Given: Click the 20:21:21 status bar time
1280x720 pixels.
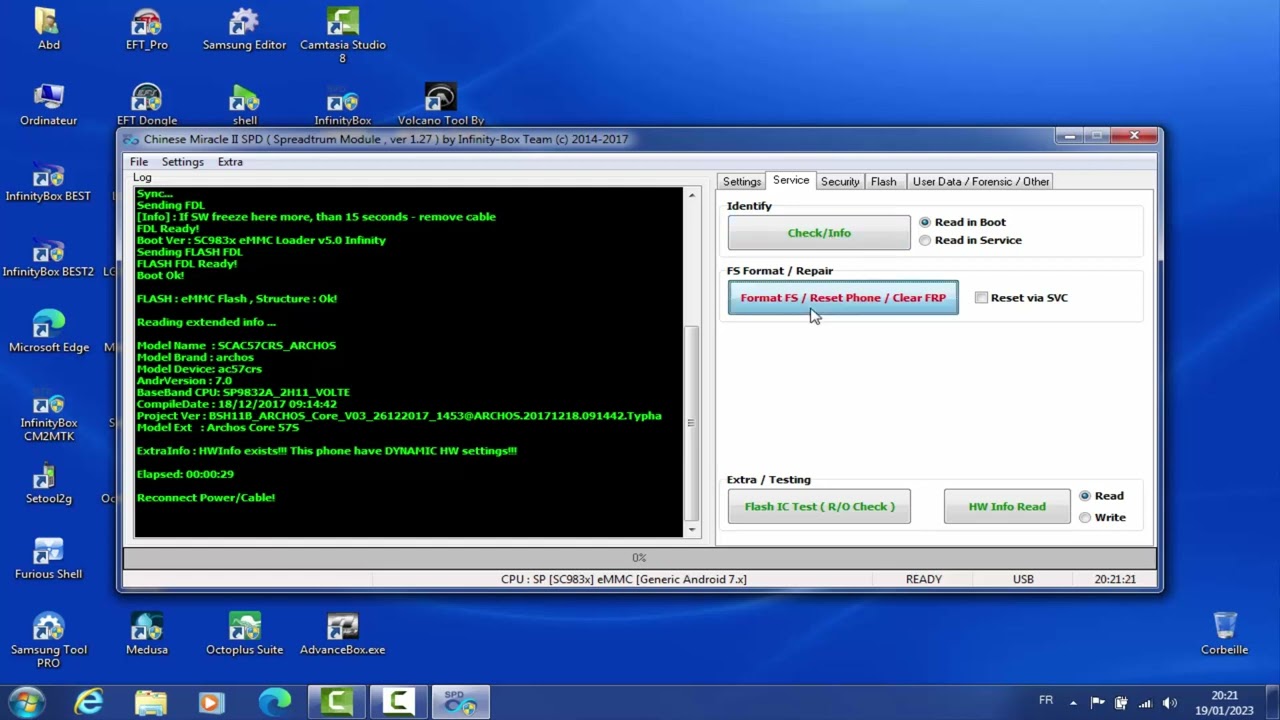Looking at the screenshot, I should [1115, 579].
